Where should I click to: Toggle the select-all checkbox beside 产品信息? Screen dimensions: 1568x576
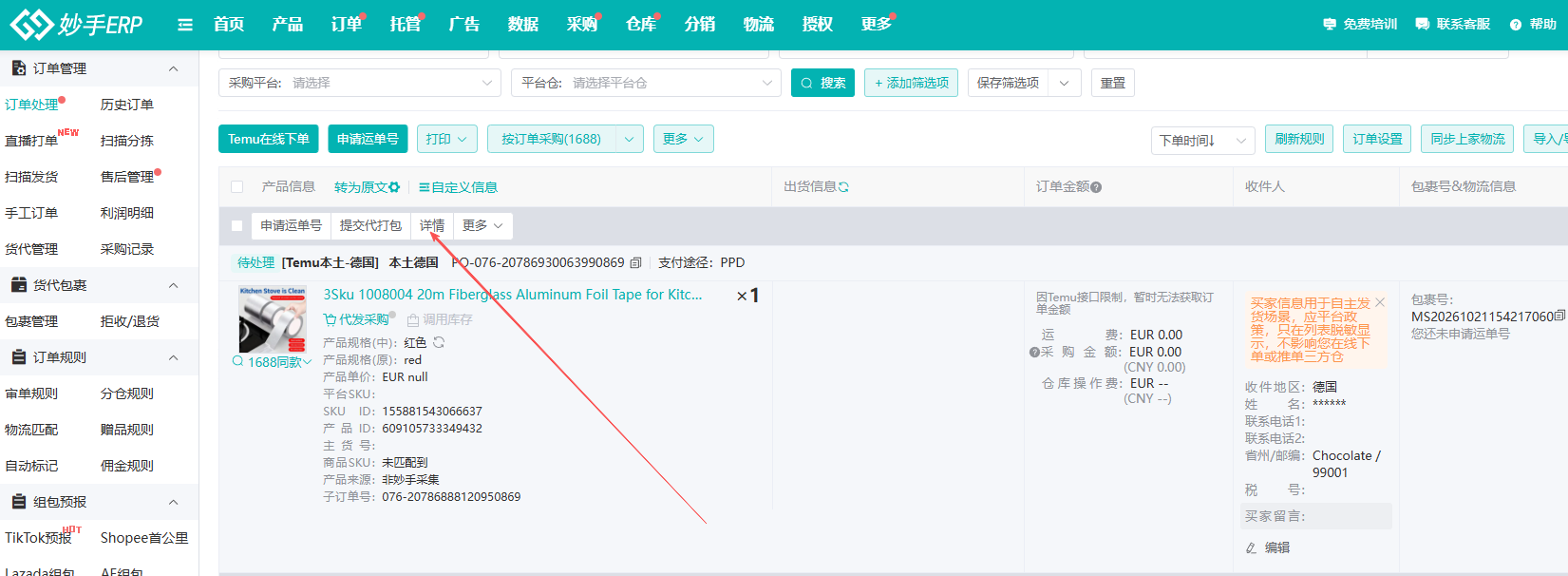tap(236, 187)
